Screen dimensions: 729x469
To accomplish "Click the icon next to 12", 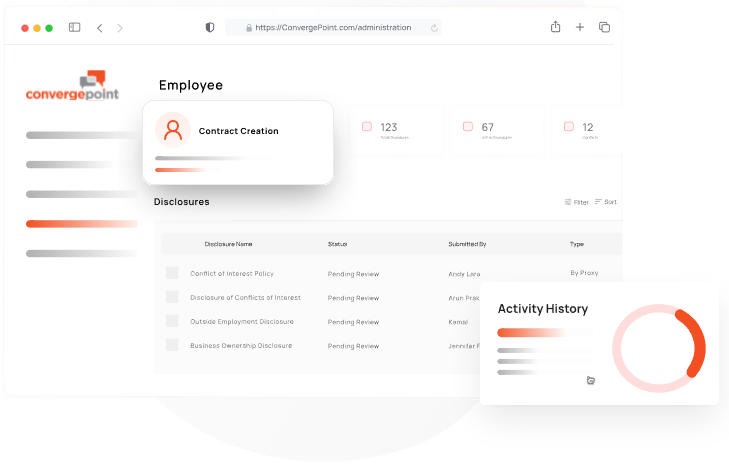I will point(569,126).
